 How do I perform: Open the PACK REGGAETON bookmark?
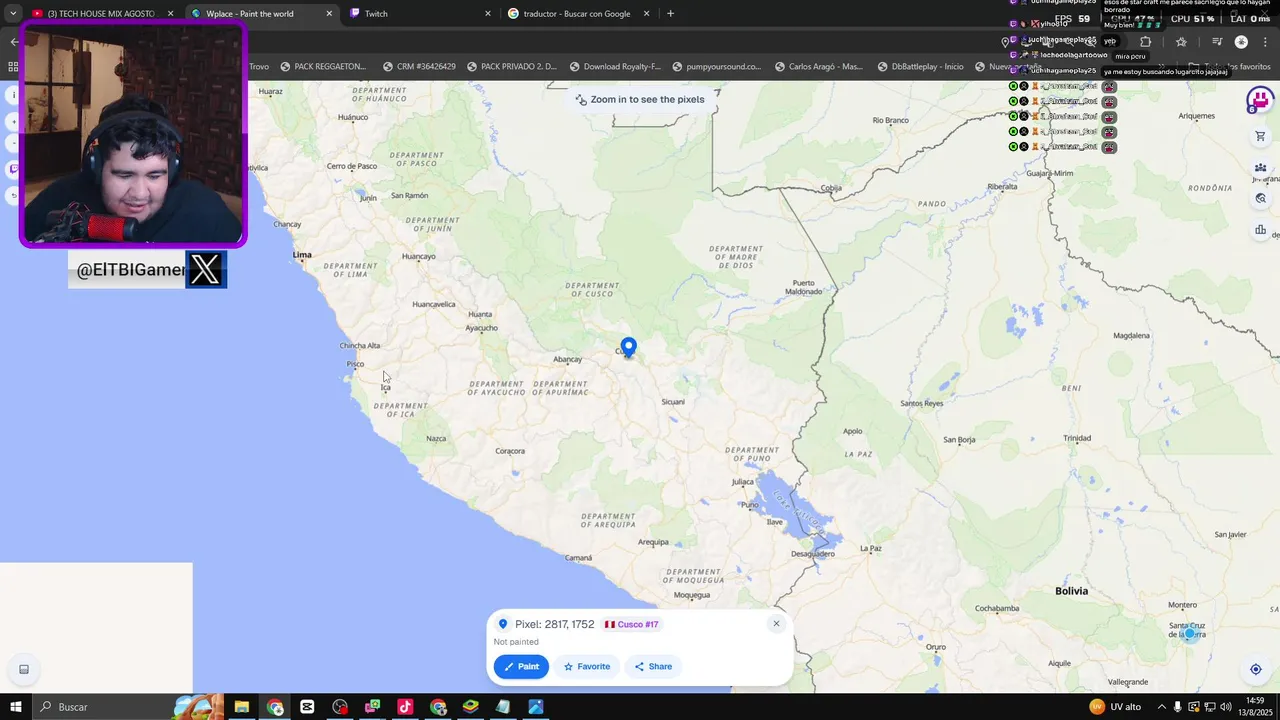(323, 67)
